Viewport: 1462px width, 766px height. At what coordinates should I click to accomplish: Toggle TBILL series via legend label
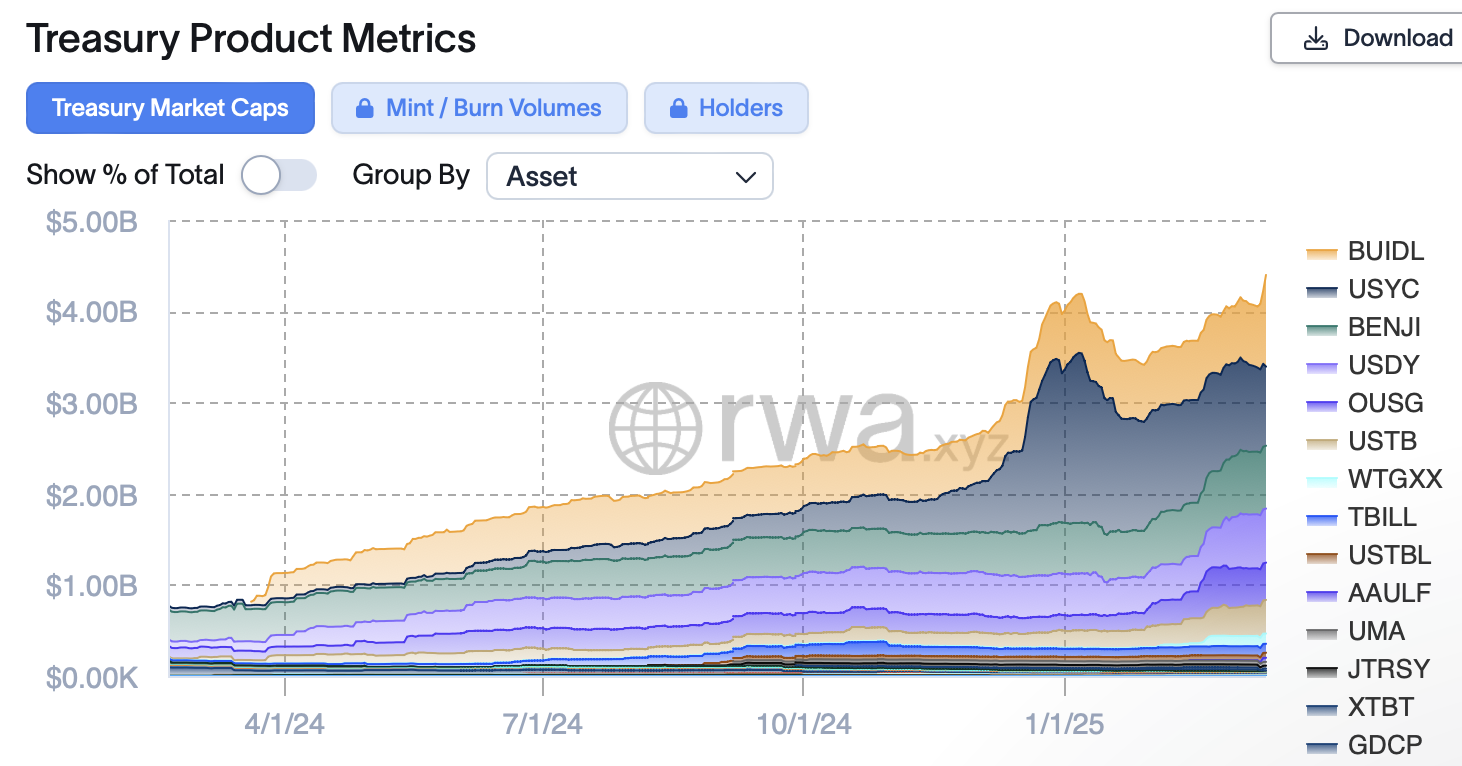coord(1383,517)
